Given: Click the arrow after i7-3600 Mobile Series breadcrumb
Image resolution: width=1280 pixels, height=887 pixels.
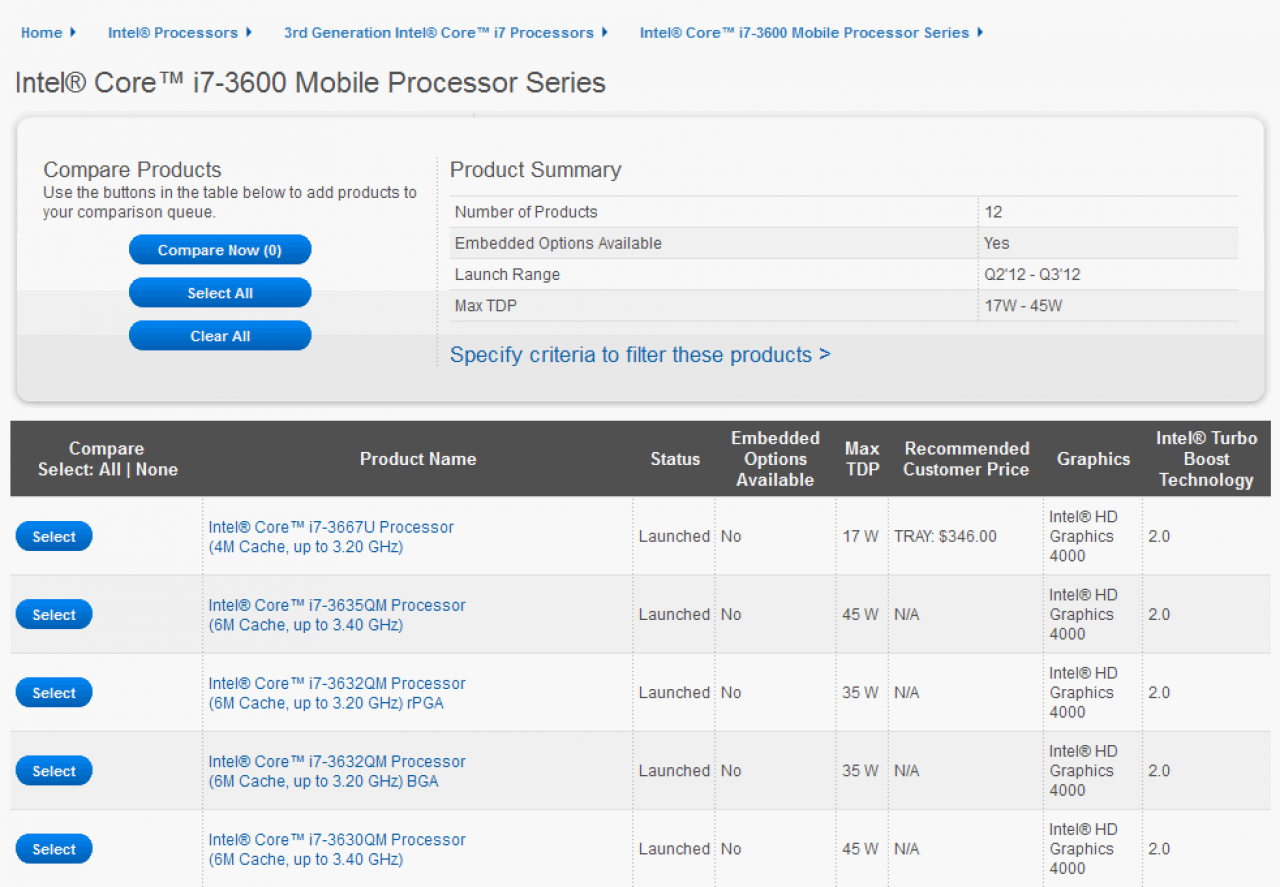Looking at the screenshot, I should (x=980, y=32).
